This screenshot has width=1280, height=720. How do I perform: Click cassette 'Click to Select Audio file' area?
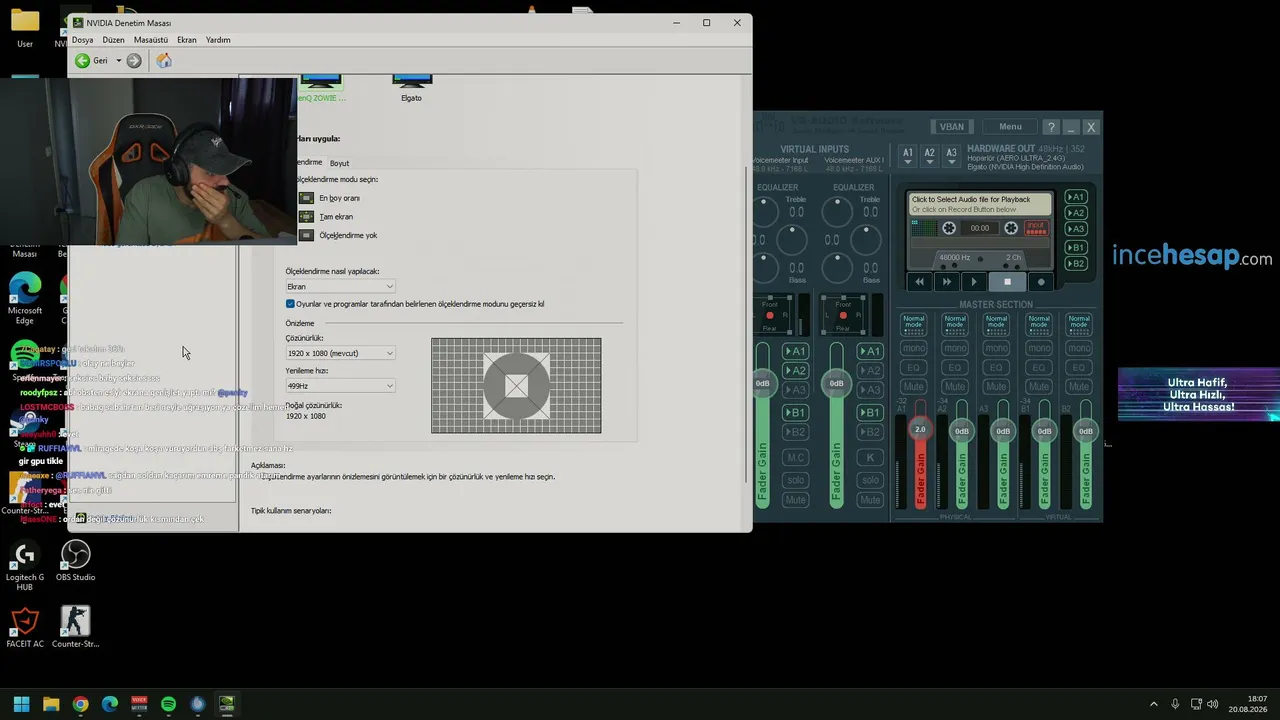(x=980, y=204)
